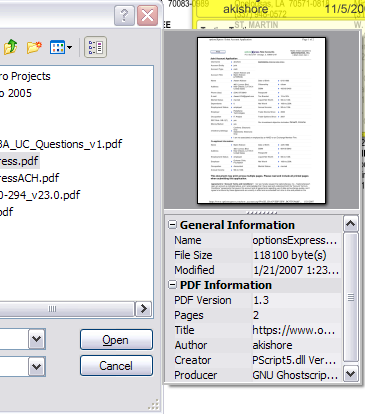The image size is (365, 414).
Task: Click the PDF page preview thumbnail
Action: tap(261, 120)
